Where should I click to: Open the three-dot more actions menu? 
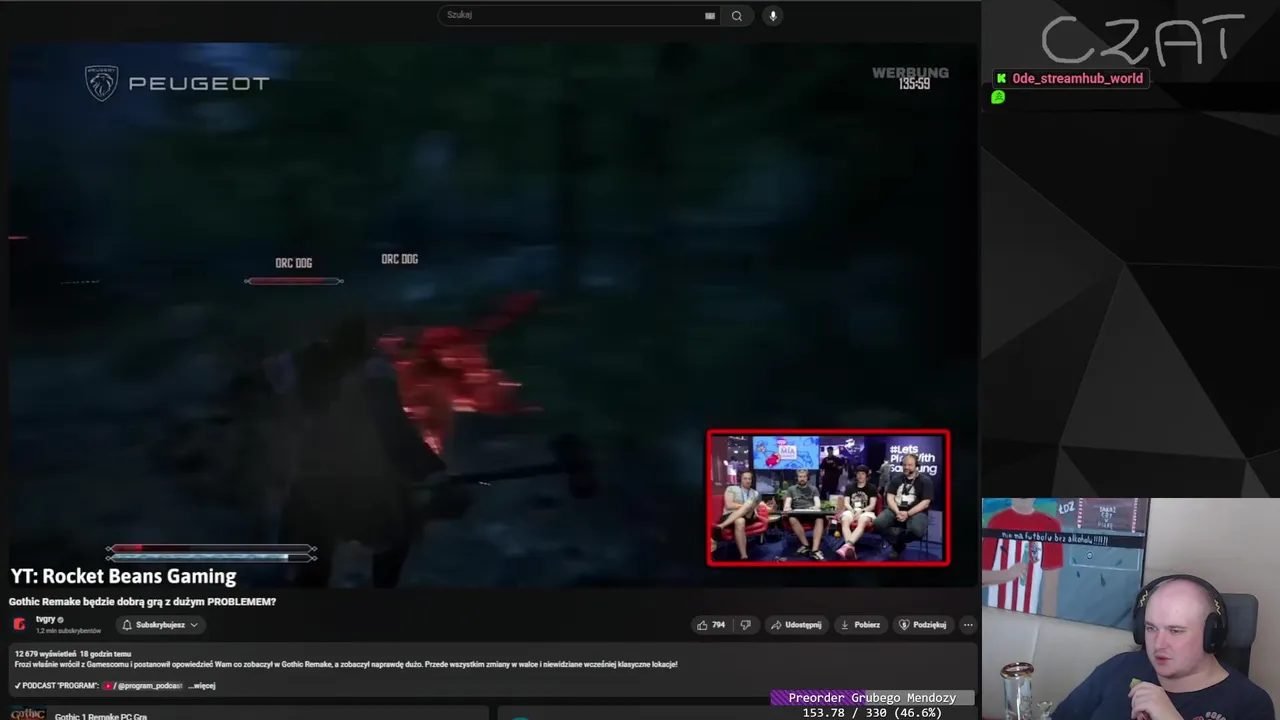(x=967, y=625)
